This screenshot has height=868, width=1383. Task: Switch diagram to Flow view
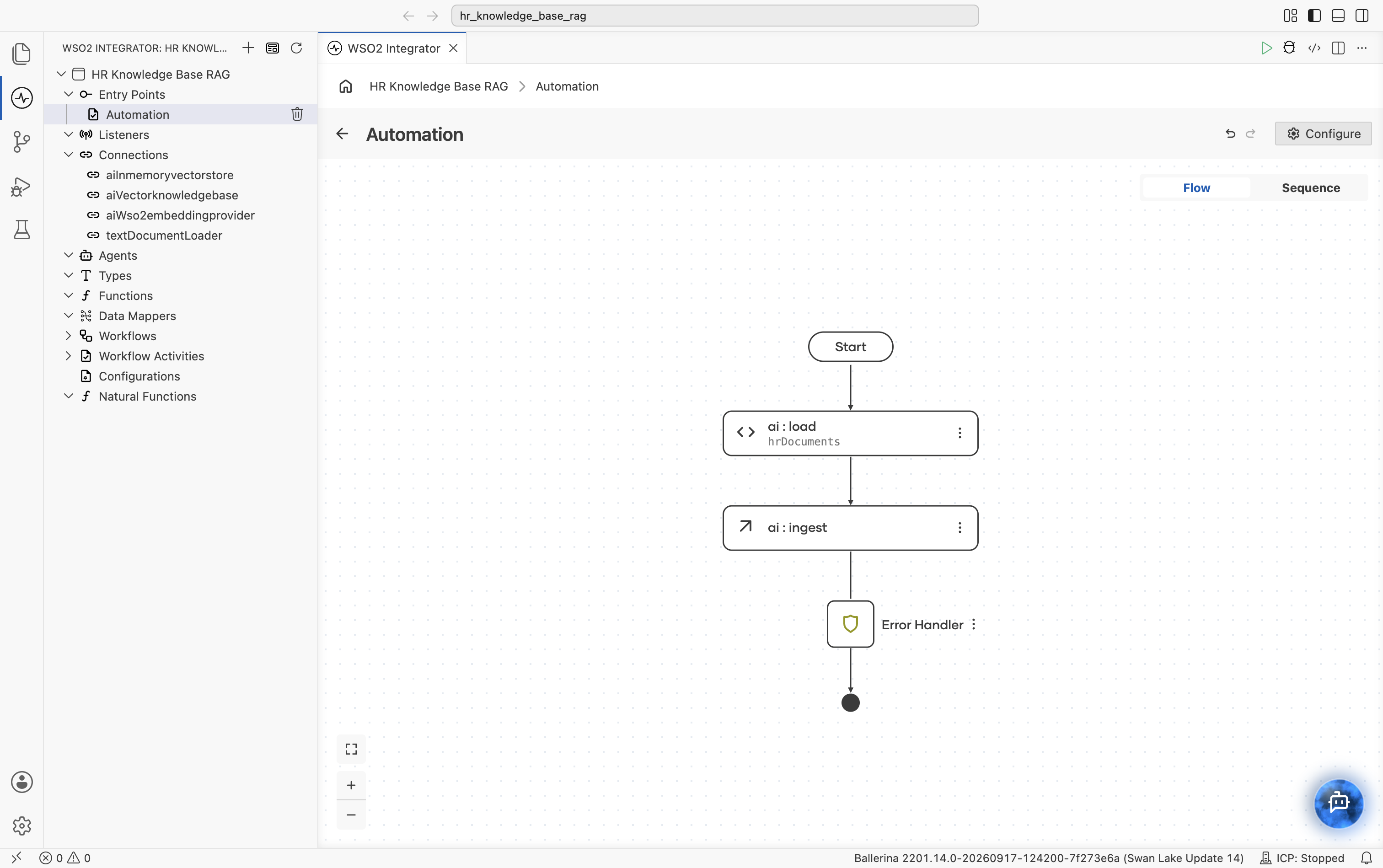tap(1196, 188)
